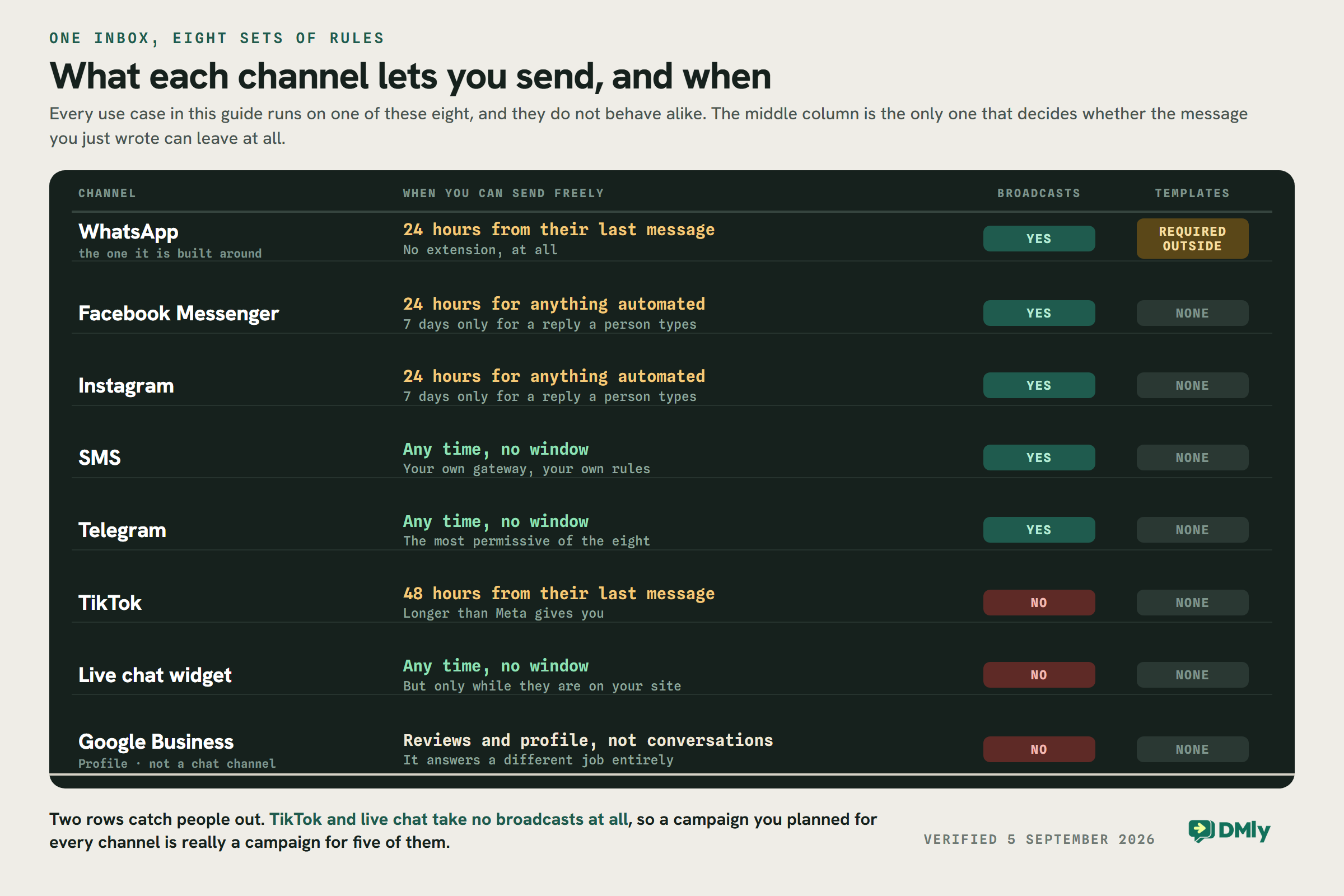Click 'But only while they are on your site'
The width and height of the screenshot is (1344, 896).
542,685
